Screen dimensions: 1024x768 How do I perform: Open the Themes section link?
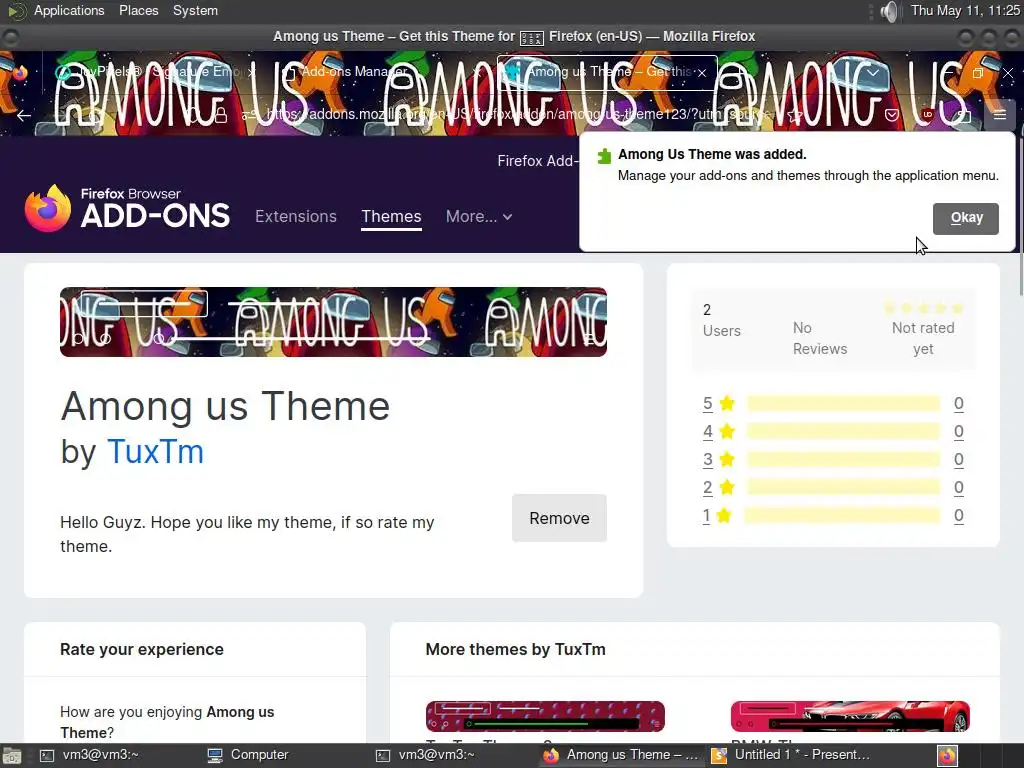pyautogui.click(x=391, y=216)
